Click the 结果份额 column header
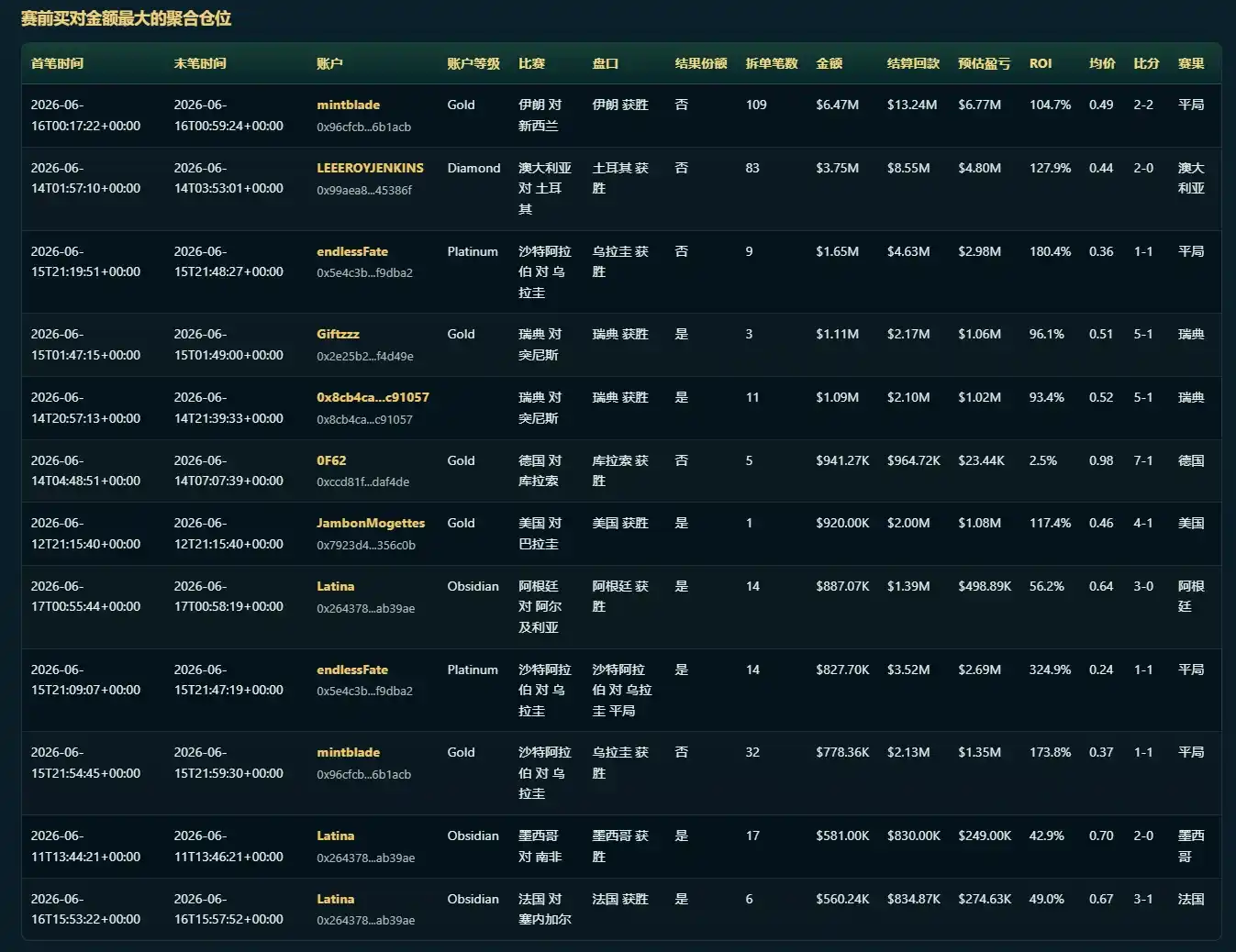The width and height of the screenshot is (1236, 952). click(x=701, y=63)
